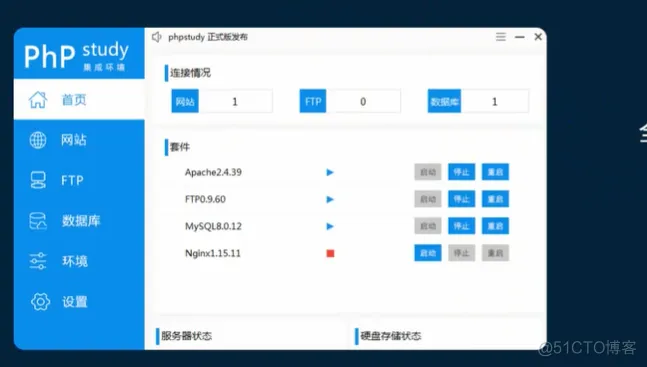Select the Nginx1.15.11 suite name
Viewport: 647px width, 367px height.
[213, 253]
